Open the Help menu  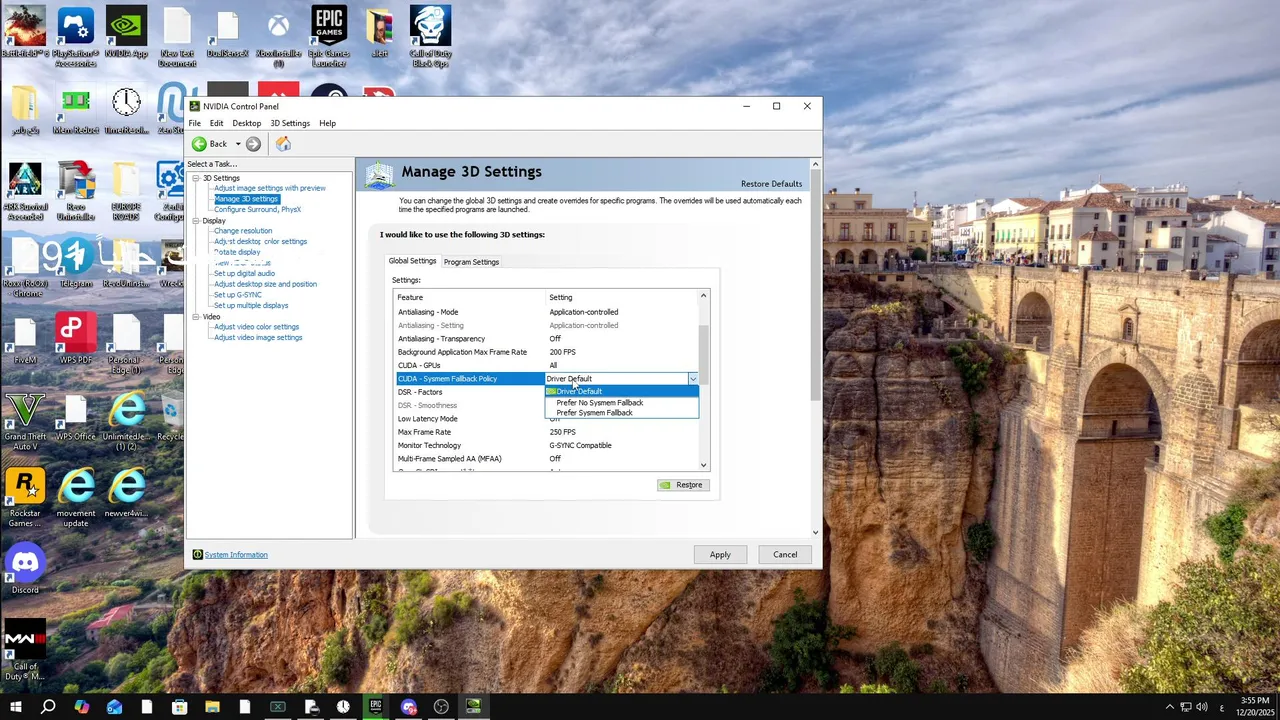327,123
